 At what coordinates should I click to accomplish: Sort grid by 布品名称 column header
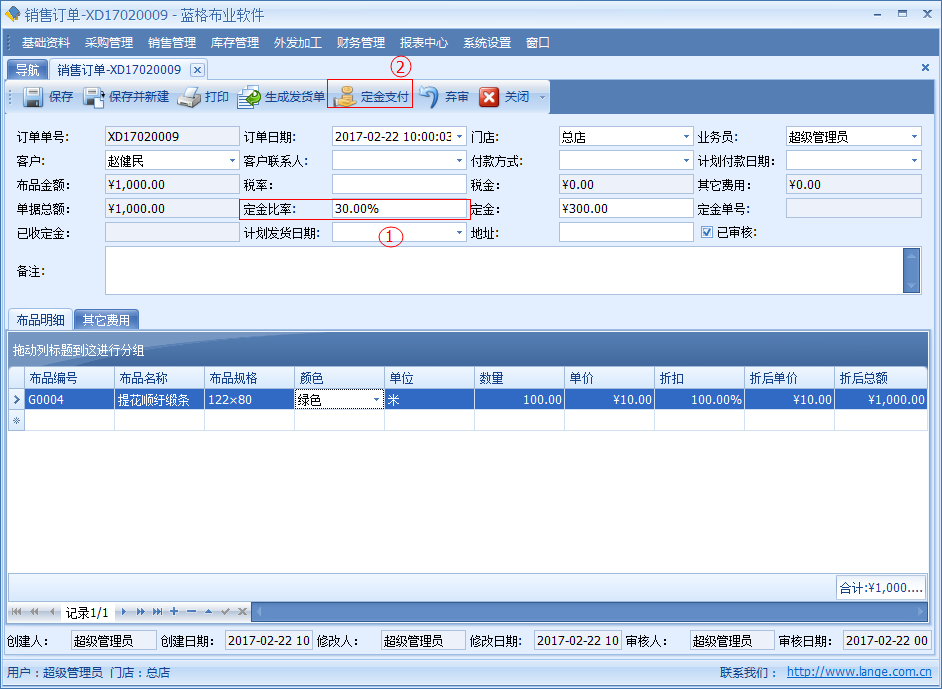158,378
